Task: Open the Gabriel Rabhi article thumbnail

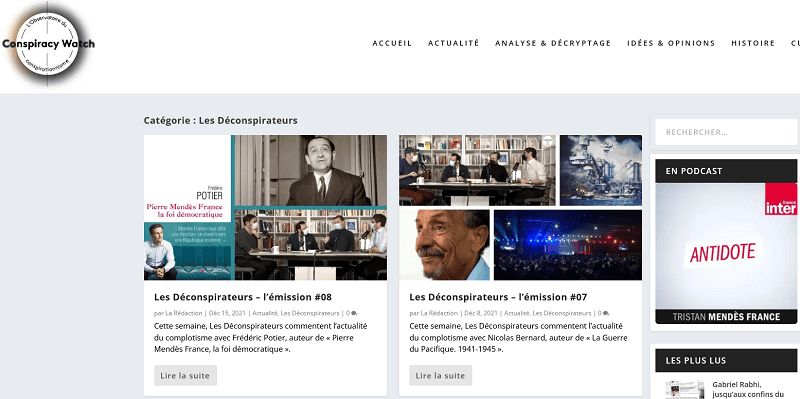Action: [684, 389]
